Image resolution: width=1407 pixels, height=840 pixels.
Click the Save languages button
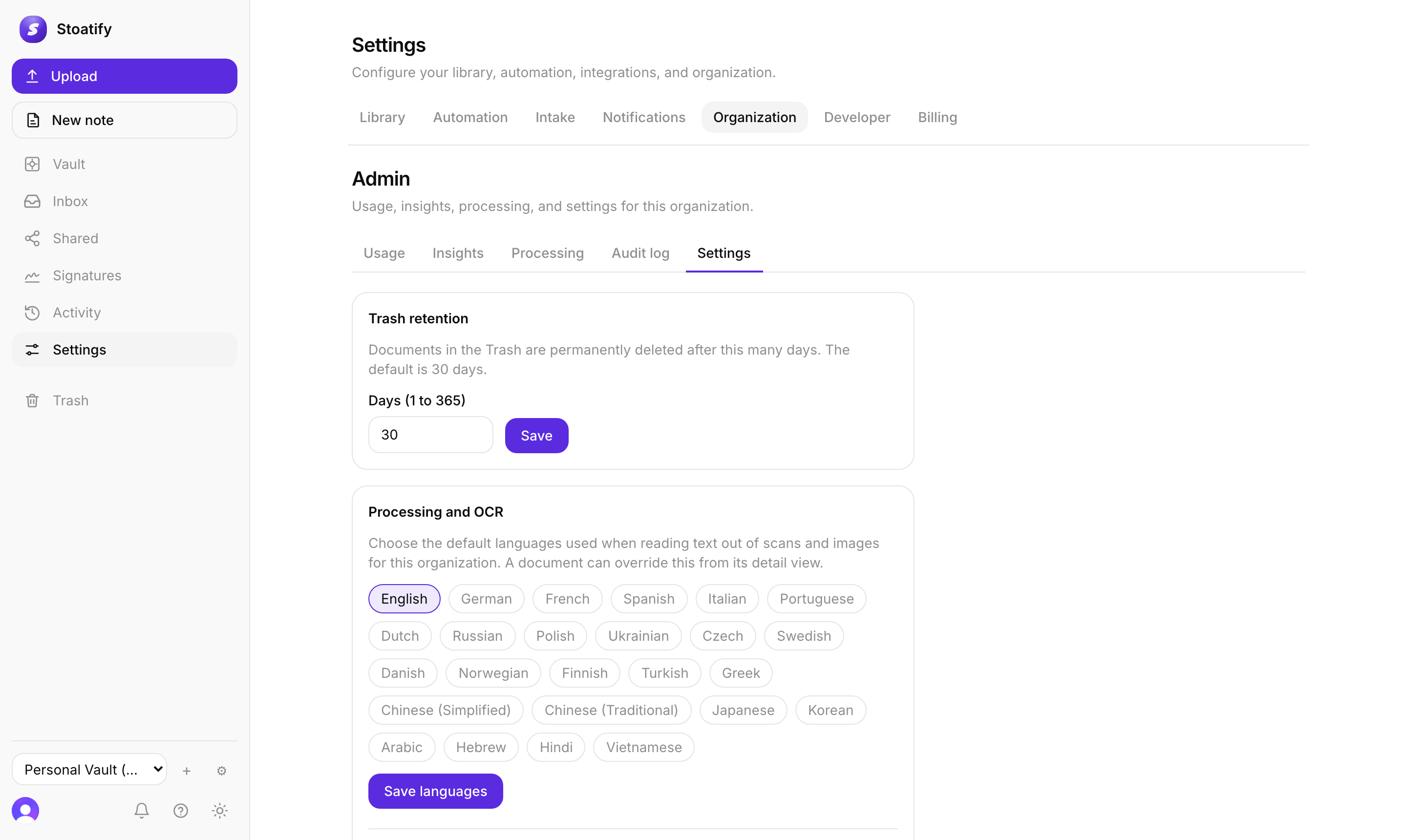click(435, 791)
